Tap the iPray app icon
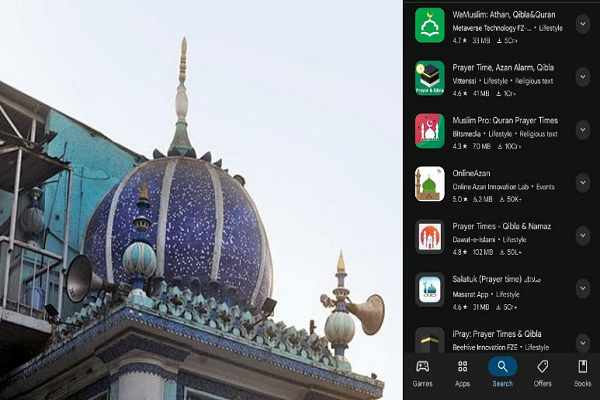This screenshot has height=400, width=600. click(x=430, y=340)
